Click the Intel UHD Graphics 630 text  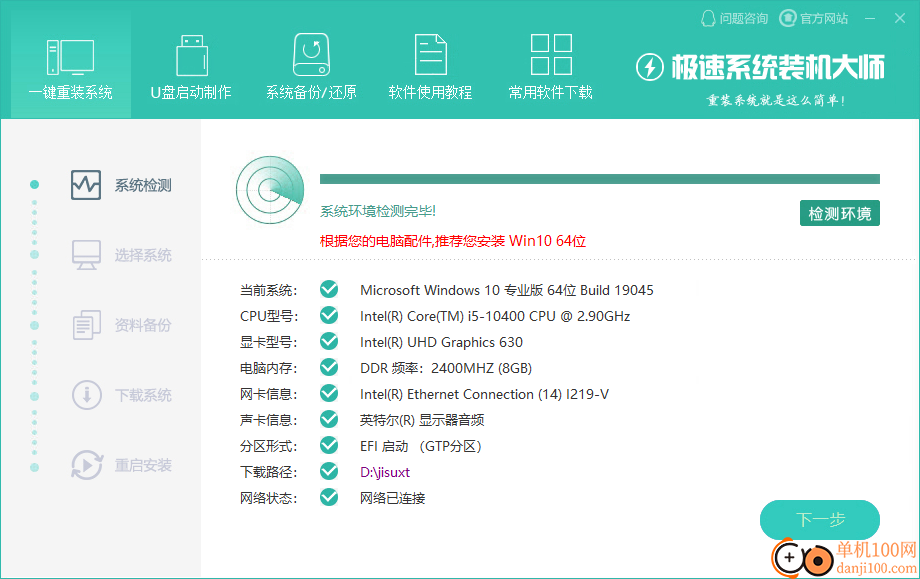[x=441, y=342]
